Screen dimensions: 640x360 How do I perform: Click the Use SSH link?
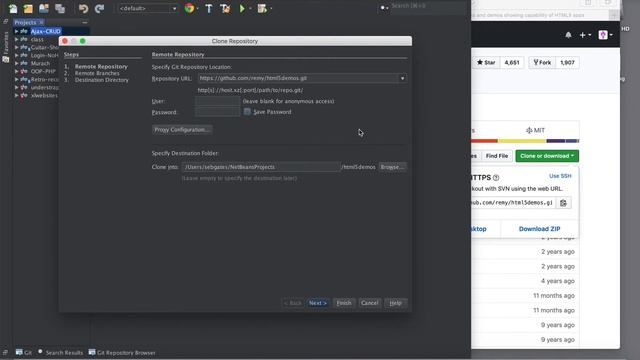(560, 176)
